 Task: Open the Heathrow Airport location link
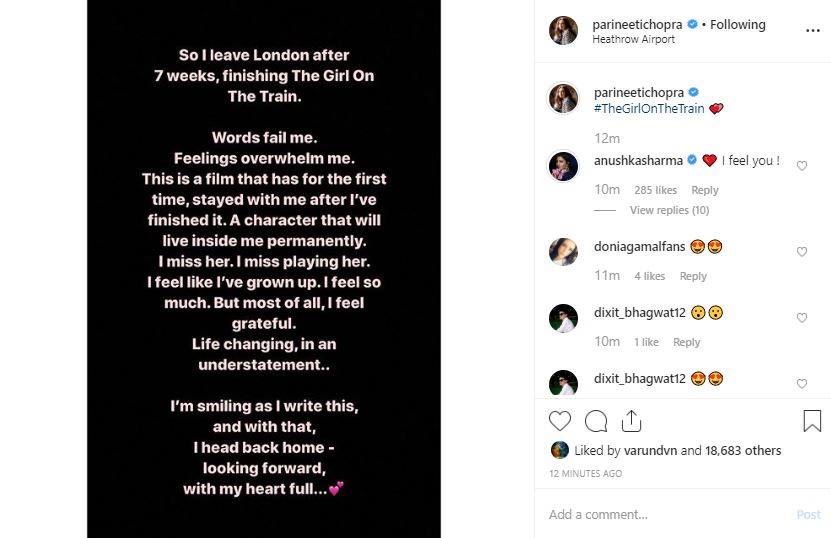click(x=634, y=40)
